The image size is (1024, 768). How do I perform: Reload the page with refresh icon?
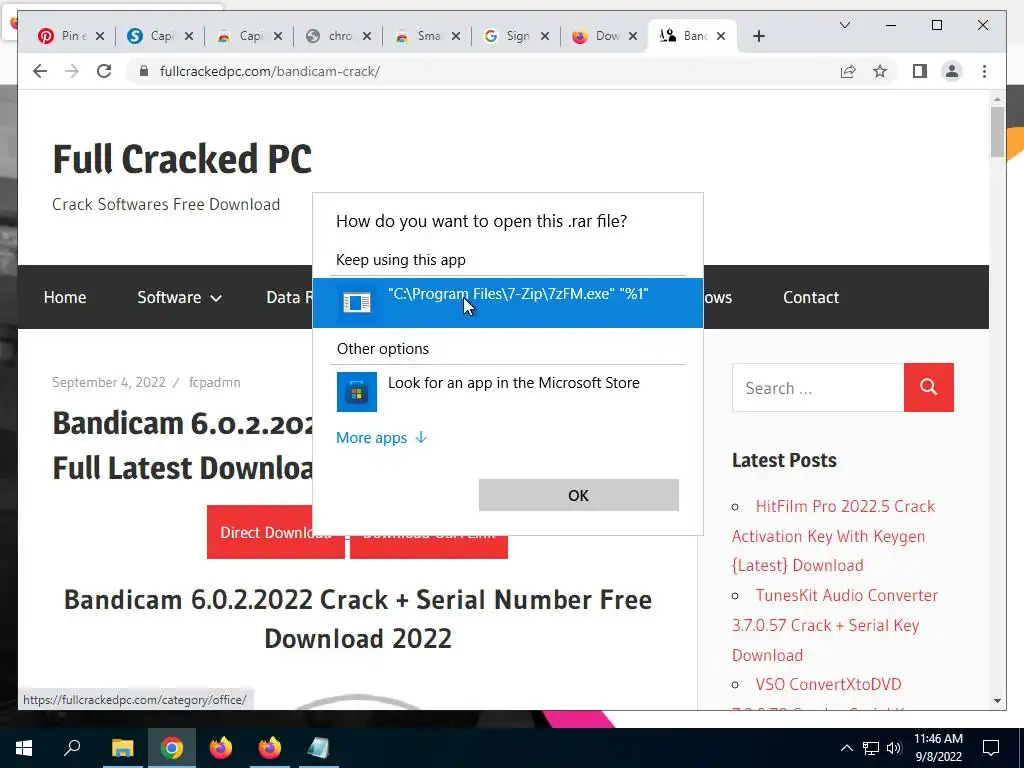coord(104,71)
